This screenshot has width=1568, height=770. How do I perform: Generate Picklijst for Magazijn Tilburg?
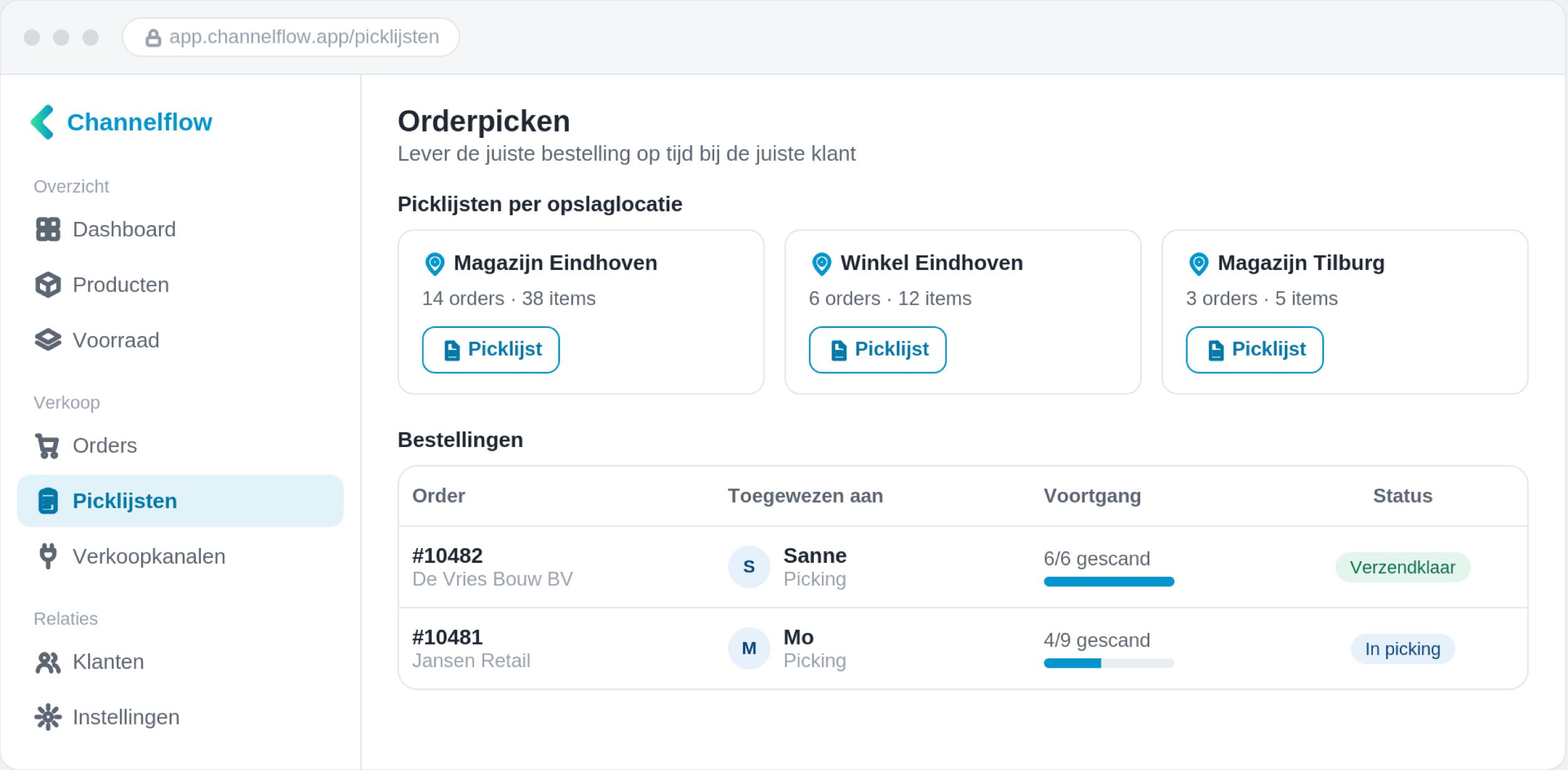pyautogui.click(x=1254, y=350)
